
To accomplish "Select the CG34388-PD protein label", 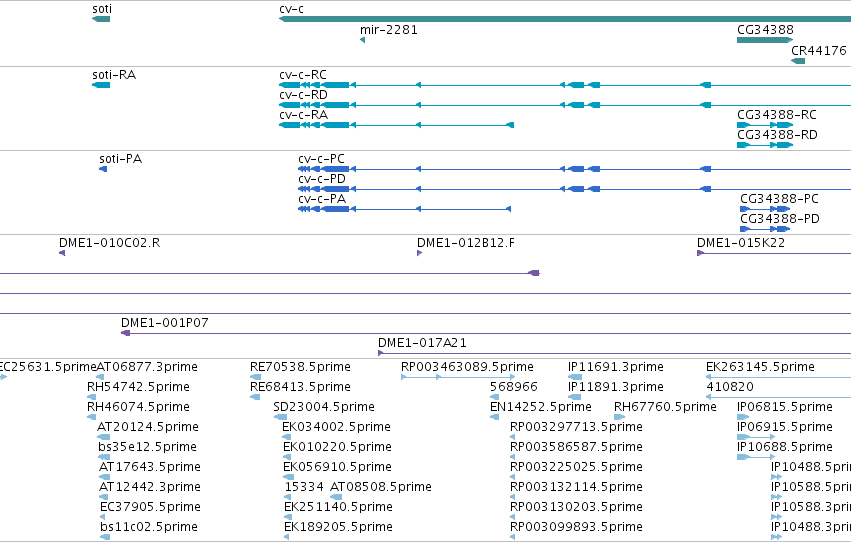I will [x=780, y=219].
